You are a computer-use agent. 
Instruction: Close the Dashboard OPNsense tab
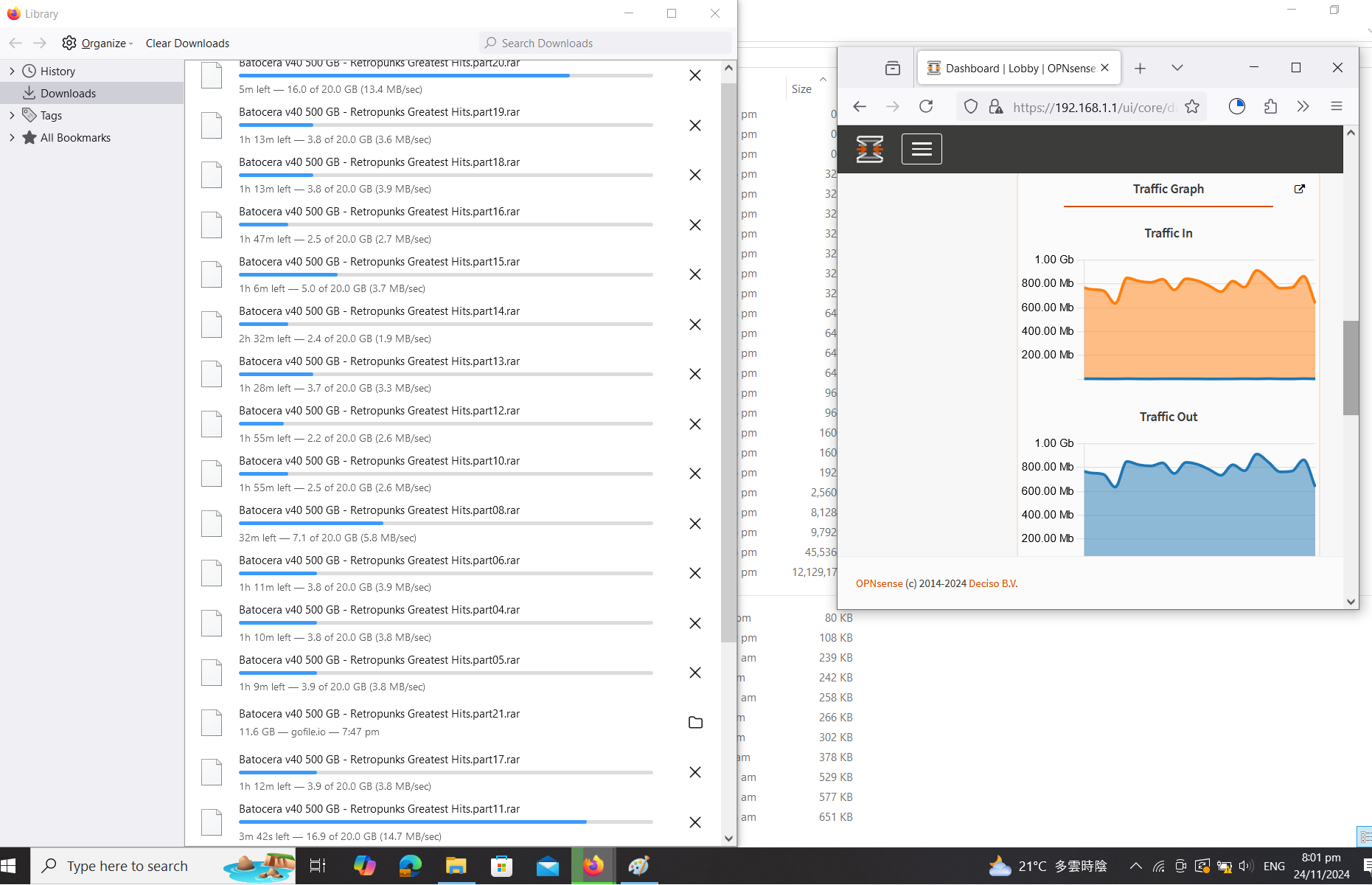point(1104,68)
